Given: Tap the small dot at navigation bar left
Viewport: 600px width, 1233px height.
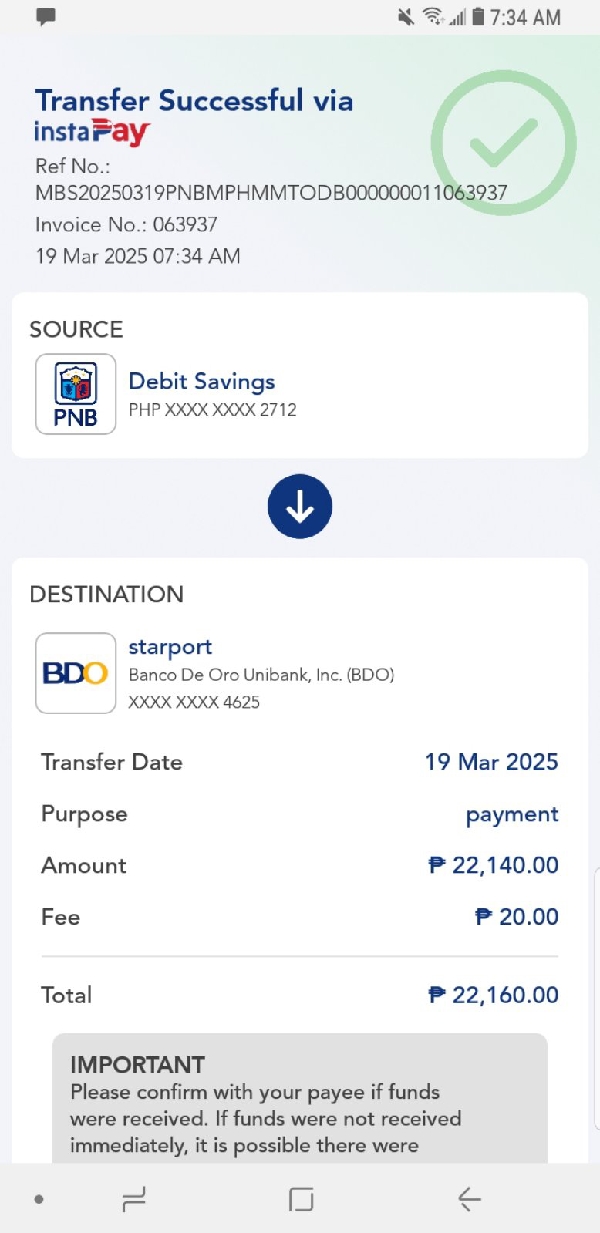Looking at the screenshot, I should click(38, 1199).
